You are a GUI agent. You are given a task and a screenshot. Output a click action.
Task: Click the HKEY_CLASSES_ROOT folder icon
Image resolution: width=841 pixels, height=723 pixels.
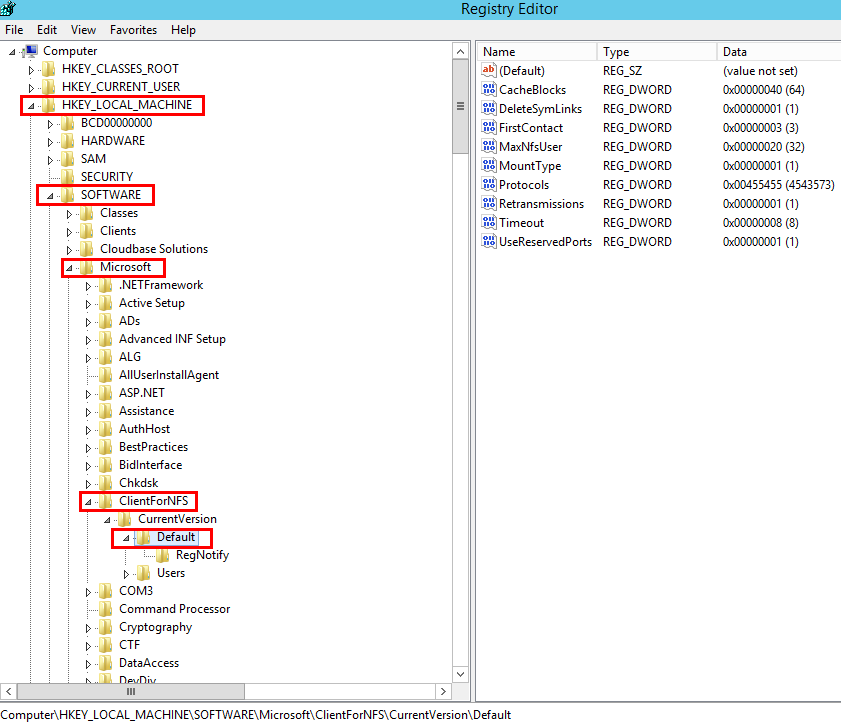[x=49, y=69]
